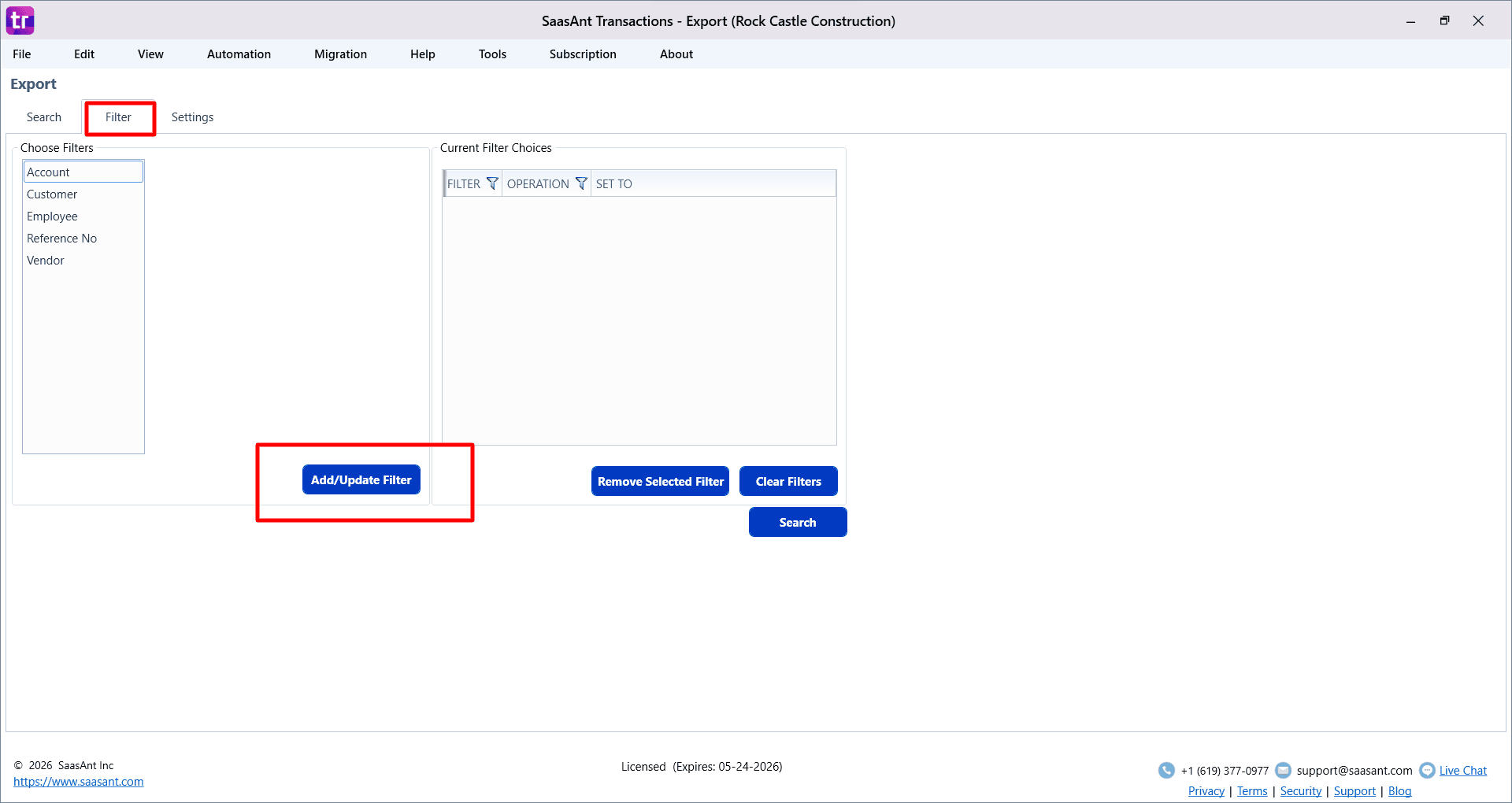Open the Migration menu
1512x803 pixels.
click(340, 54)
